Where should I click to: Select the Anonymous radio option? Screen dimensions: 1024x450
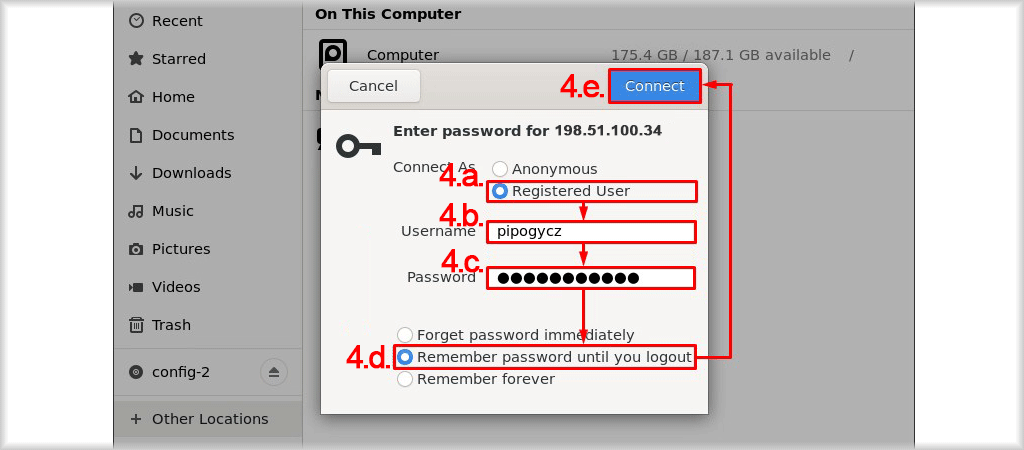500,169
